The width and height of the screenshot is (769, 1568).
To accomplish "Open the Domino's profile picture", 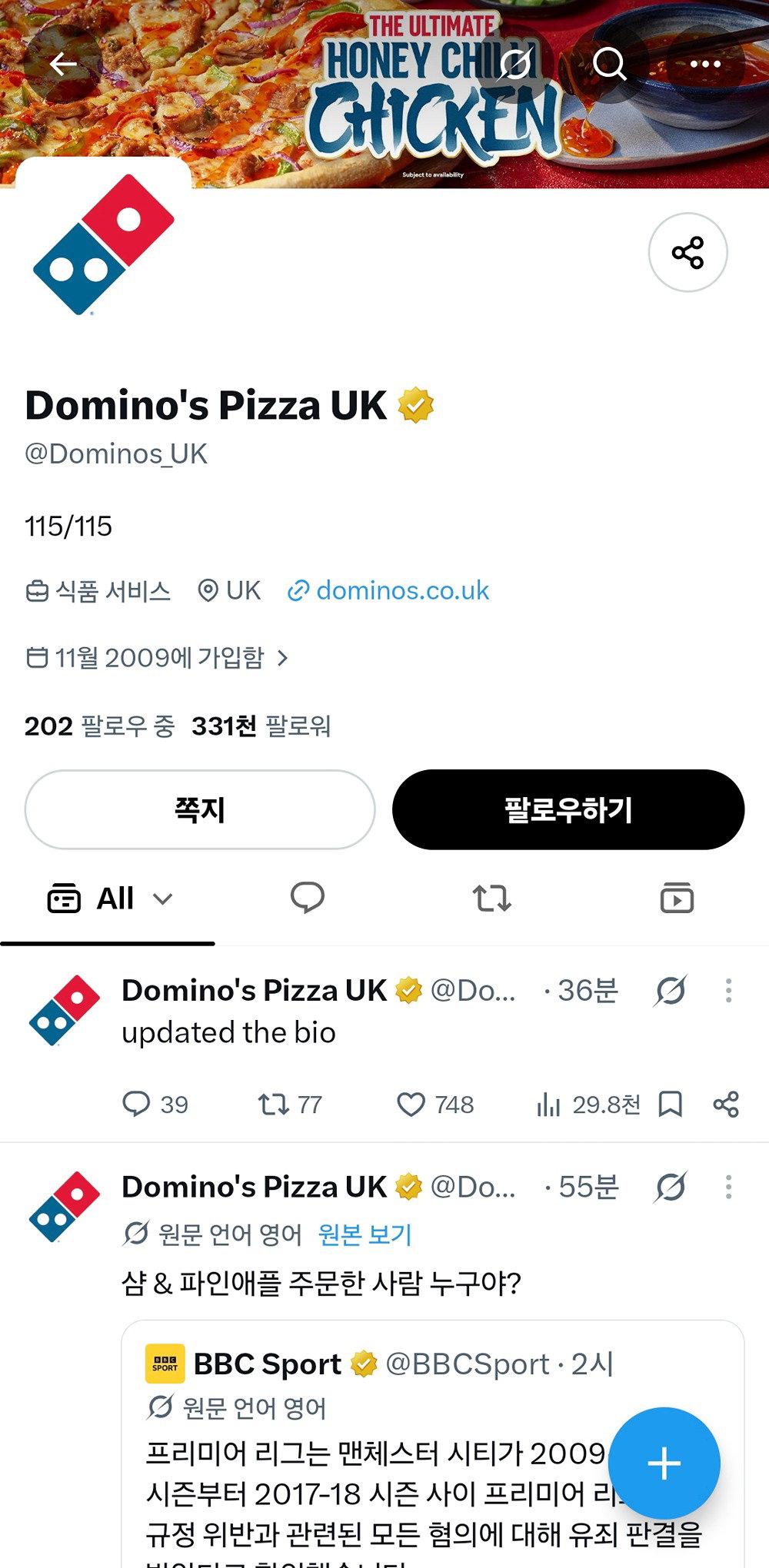I will [104, 245].
